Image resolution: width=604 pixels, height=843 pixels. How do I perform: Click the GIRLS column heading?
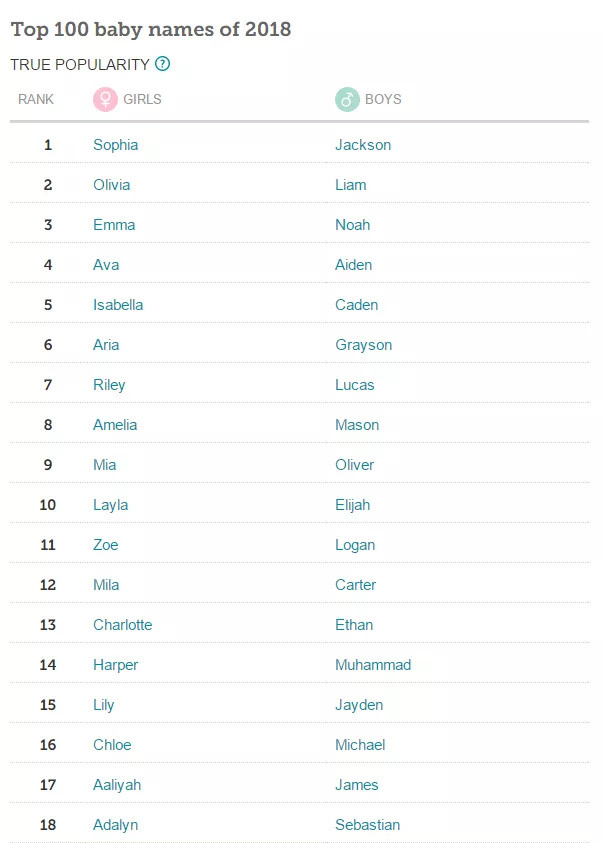142,99
